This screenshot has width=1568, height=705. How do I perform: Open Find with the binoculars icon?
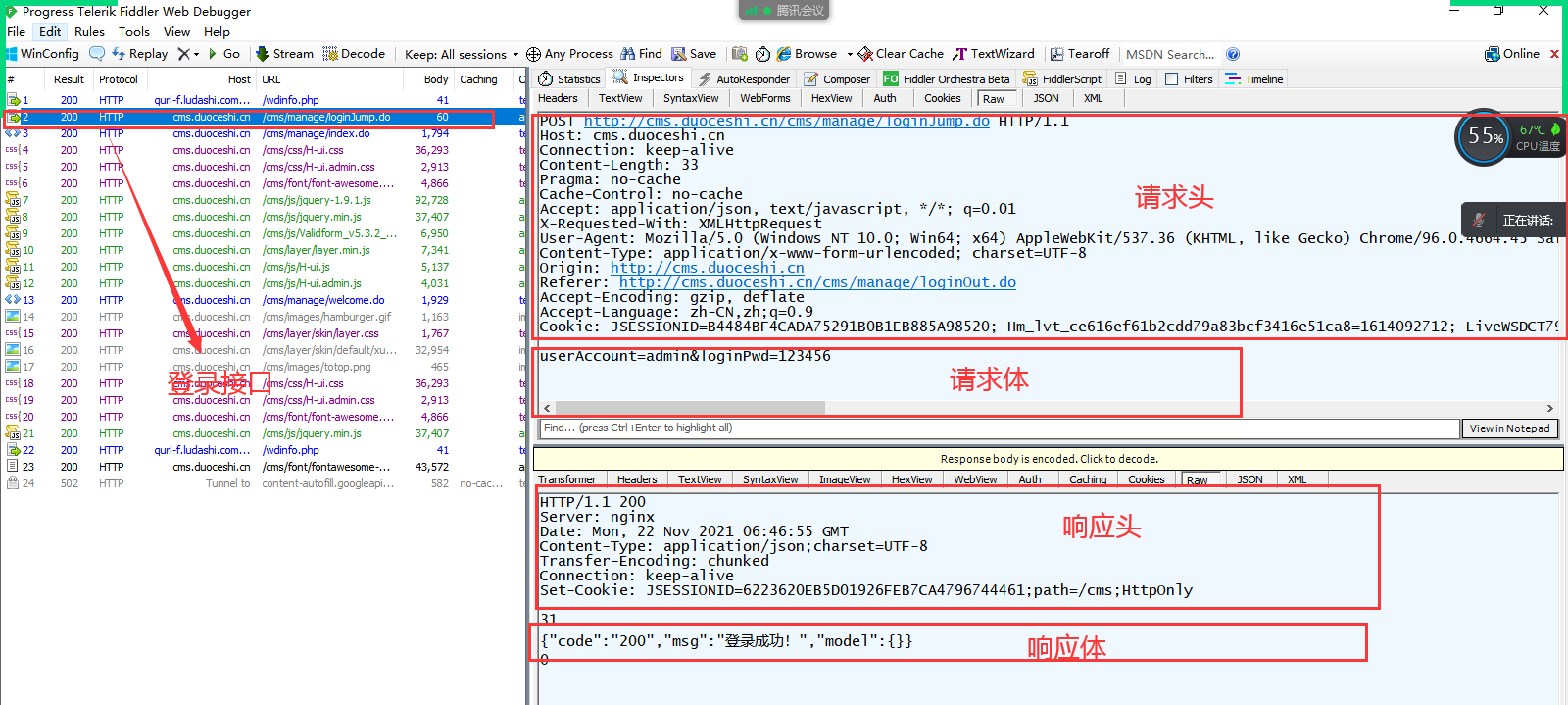[642, 54]
